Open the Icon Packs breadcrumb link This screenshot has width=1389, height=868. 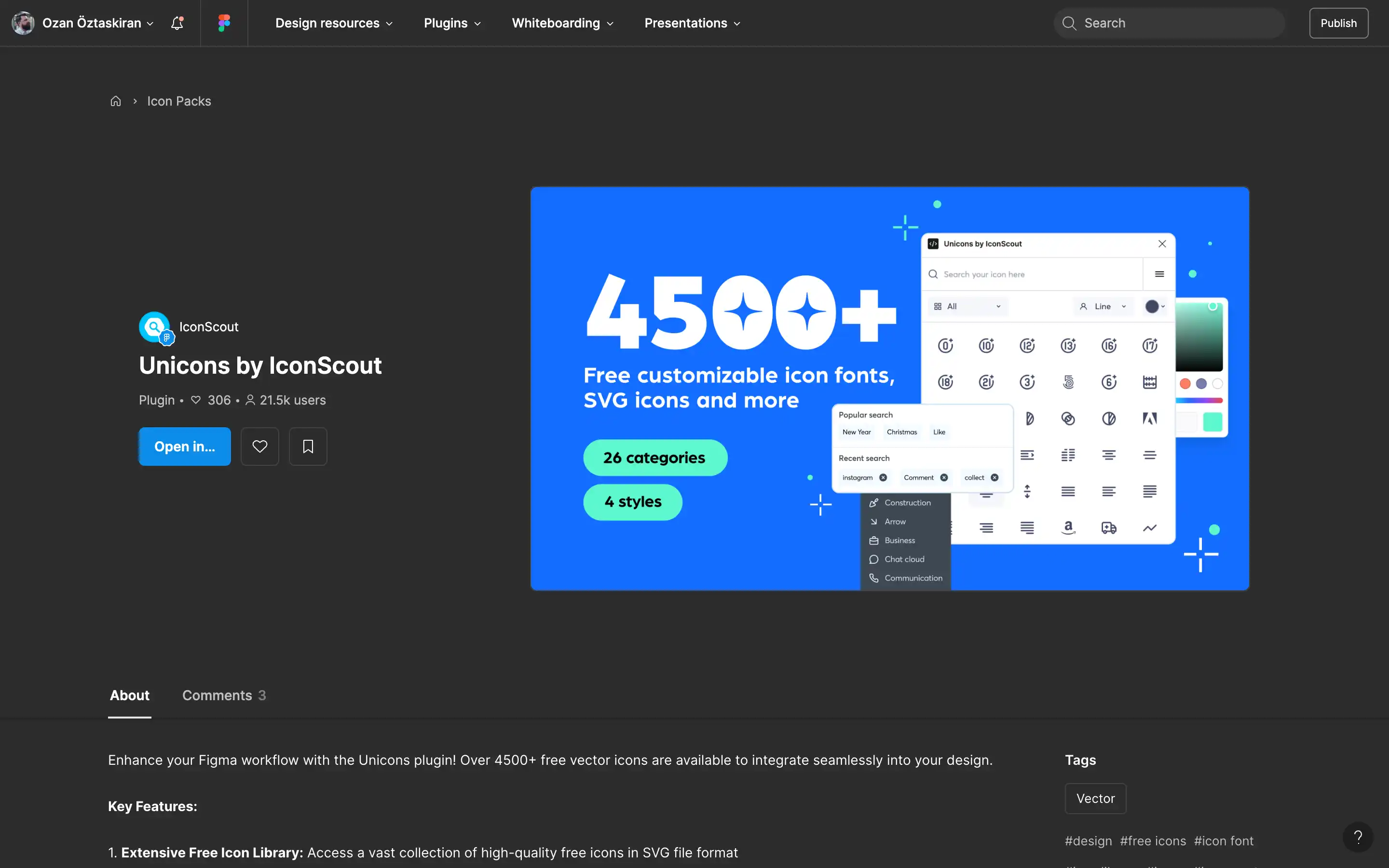[x=179, y=101]
